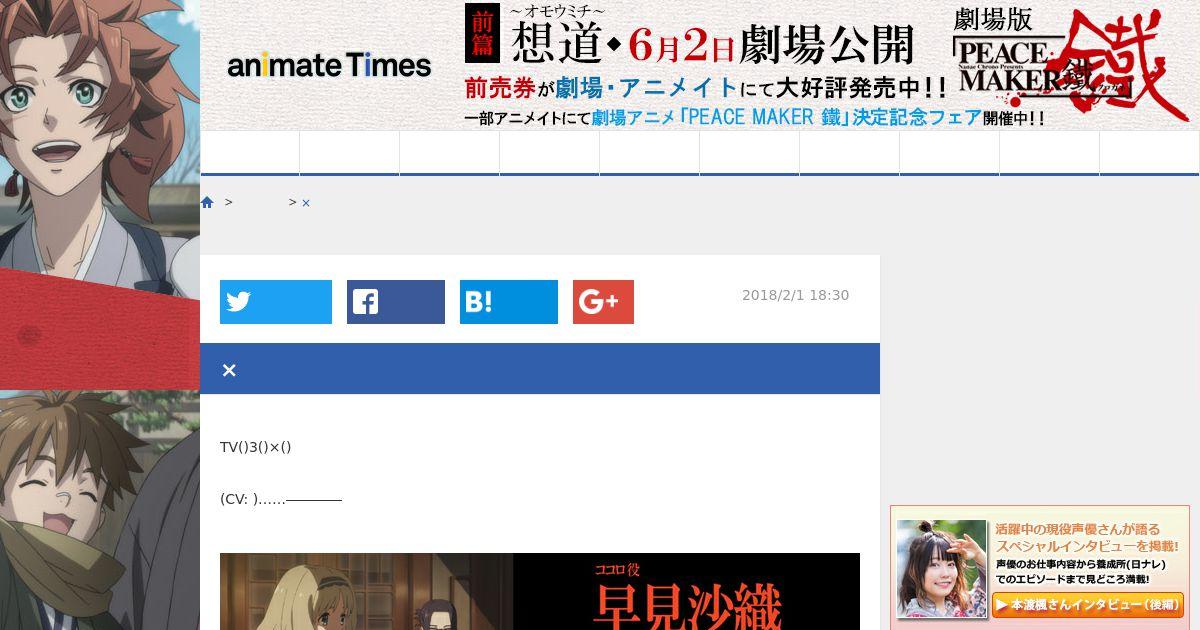1200x630 pixels.
Task: Bookmark with the Hatena B! button
Action: [x=509, y=302]
